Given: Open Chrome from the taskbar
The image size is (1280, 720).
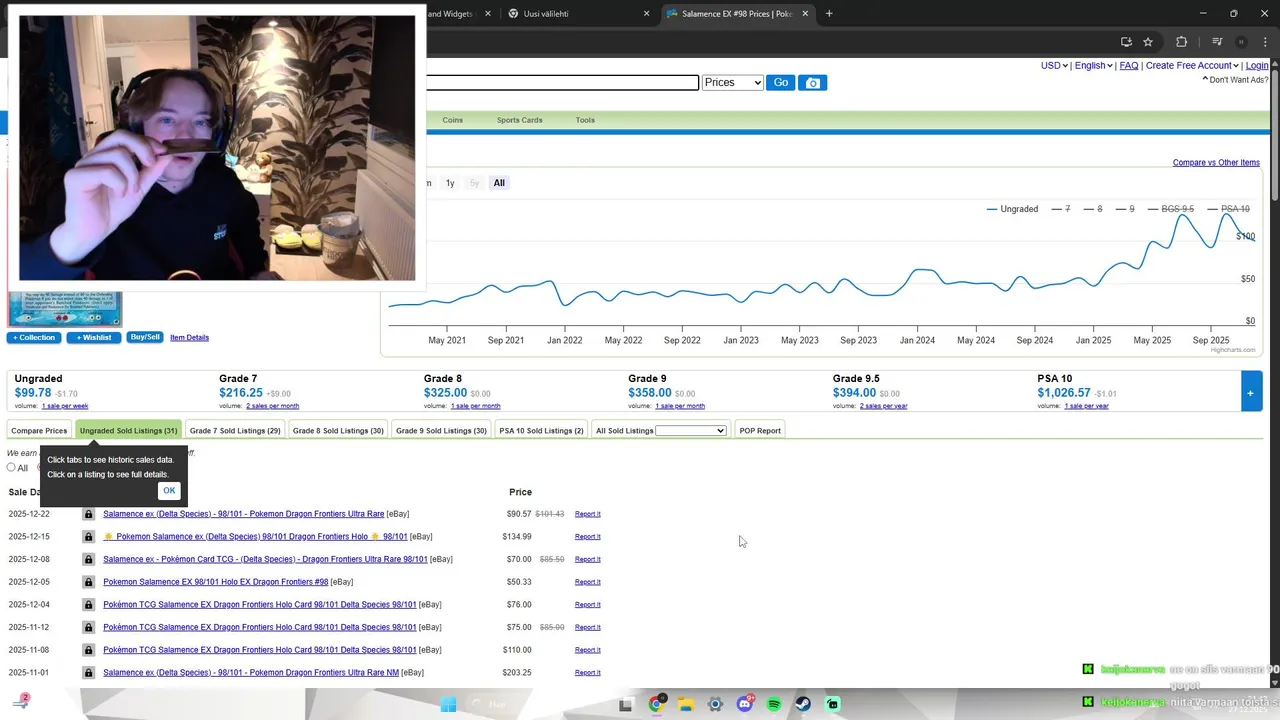Looking at the screenshot, I should click(656, 704).
